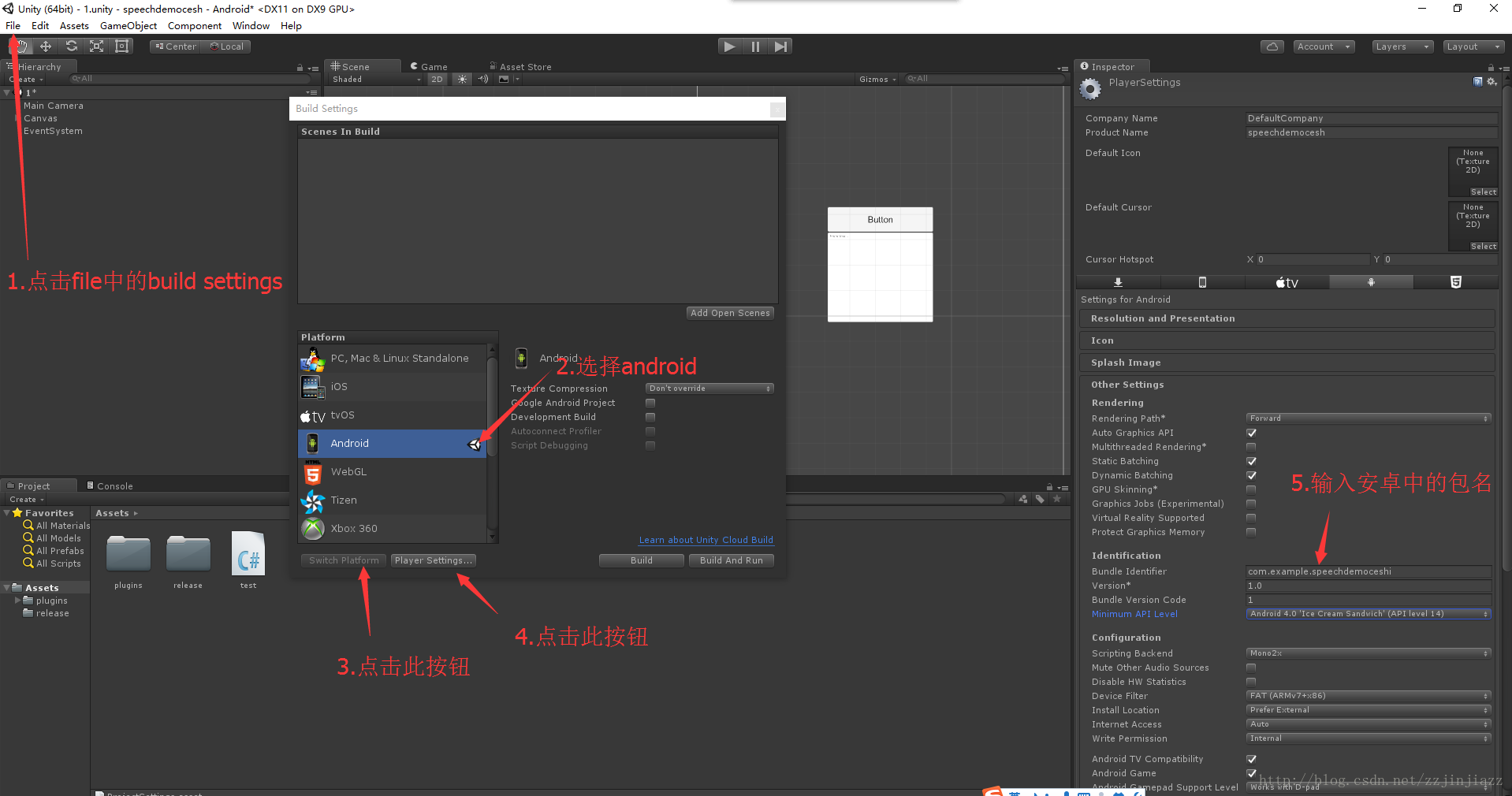Click Player Settings button
Image resolution: width=1512 pixels, height=796 pixels.
434,560
